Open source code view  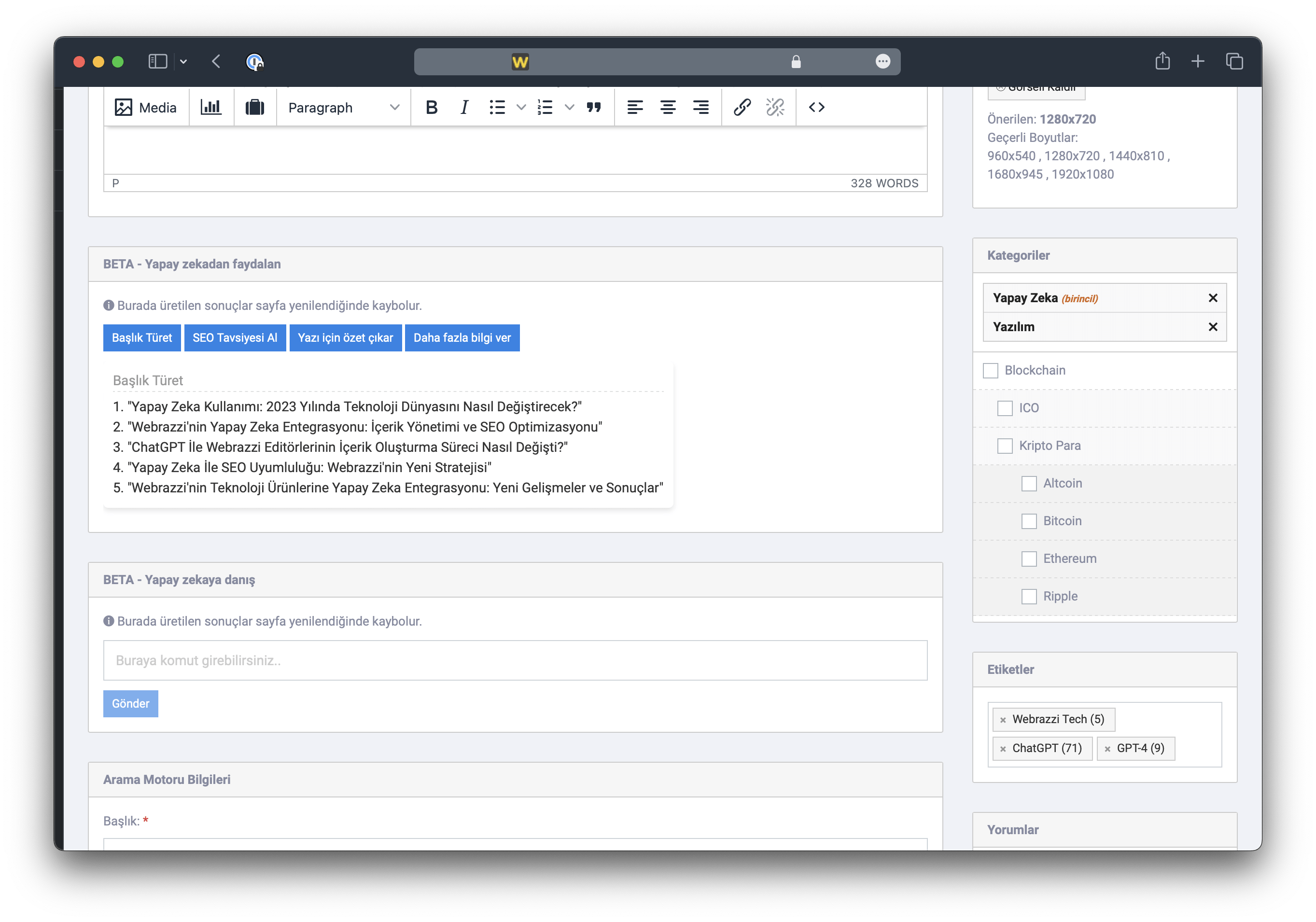(x=816, y=107)
